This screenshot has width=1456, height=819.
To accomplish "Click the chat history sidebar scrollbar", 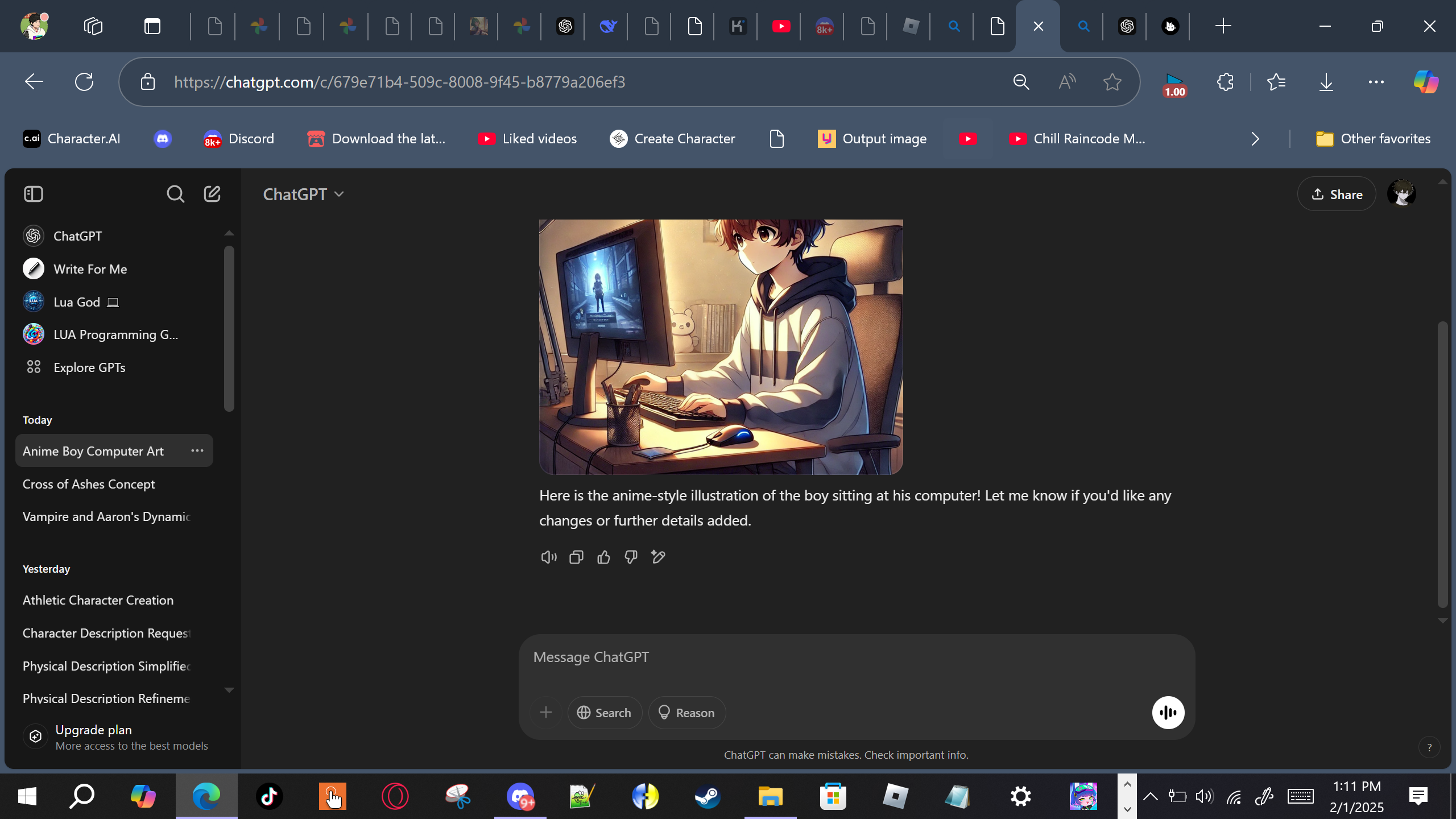I will point(229,328).
